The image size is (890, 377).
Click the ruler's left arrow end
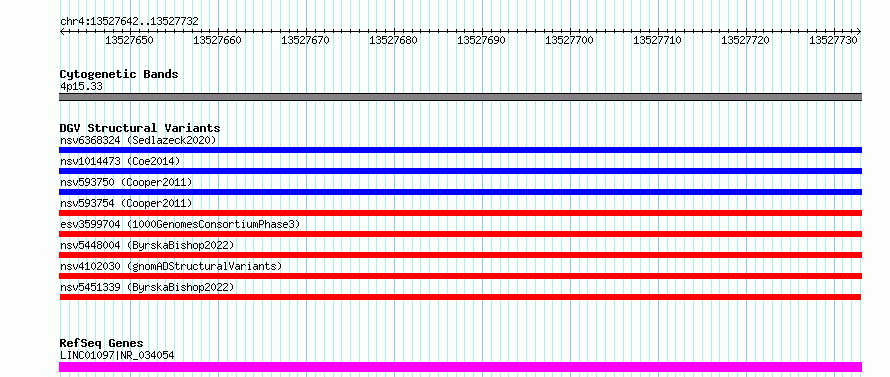[62, 32]
